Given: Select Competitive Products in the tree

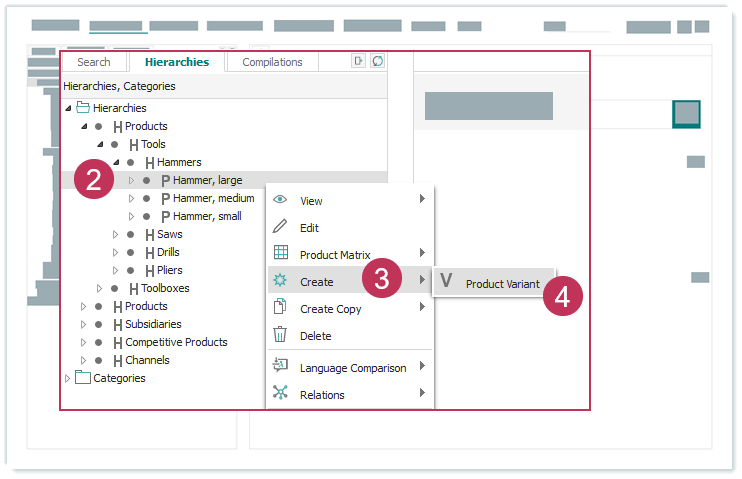Looking at the screenshot, I should click(175, 342).
